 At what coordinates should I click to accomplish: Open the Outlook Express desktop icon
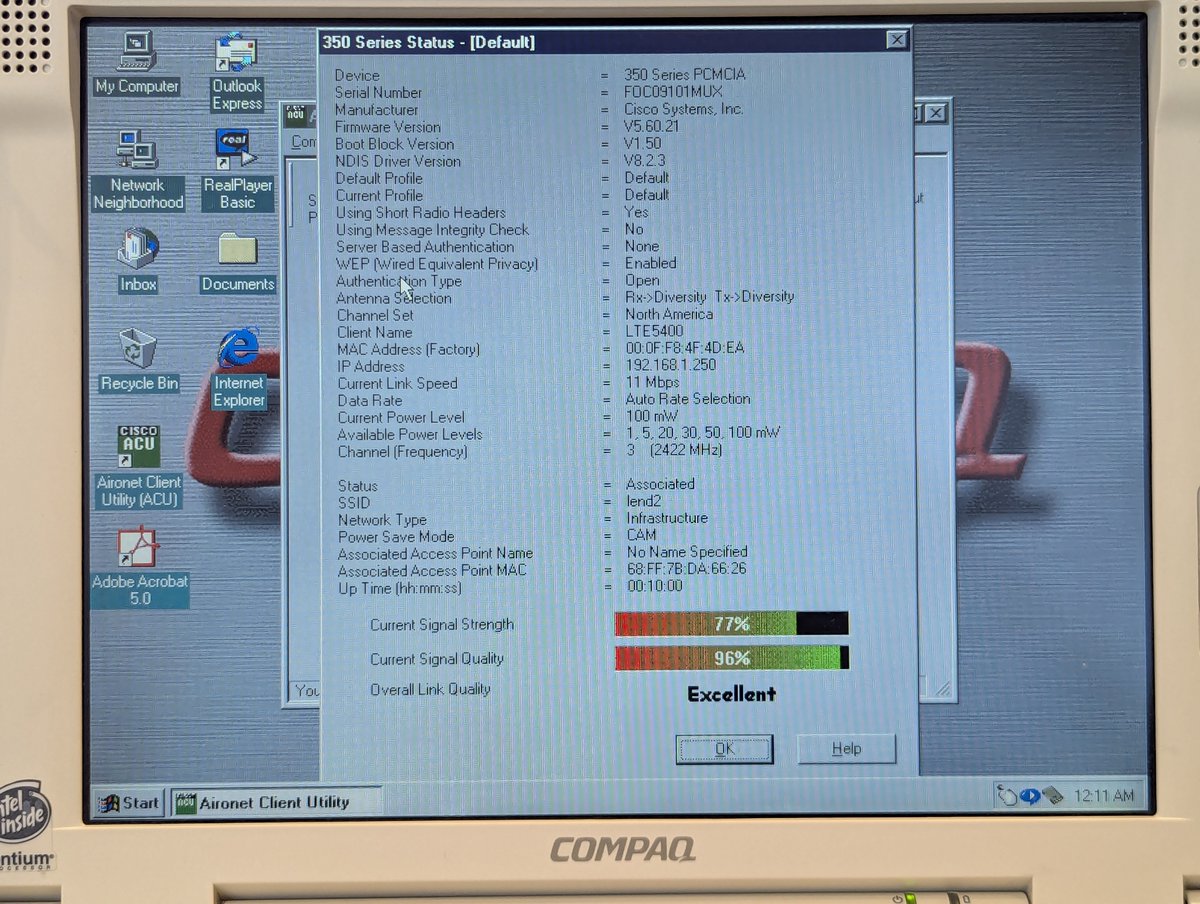(x=237, y=70)
